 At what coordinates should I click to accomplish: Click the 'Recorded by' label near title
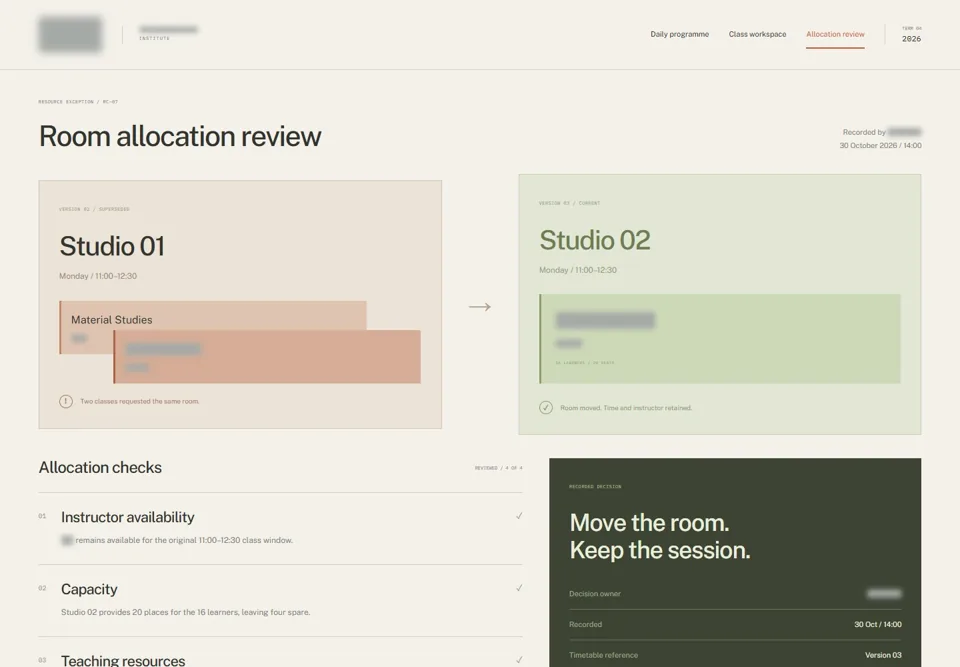coord(864,132)
